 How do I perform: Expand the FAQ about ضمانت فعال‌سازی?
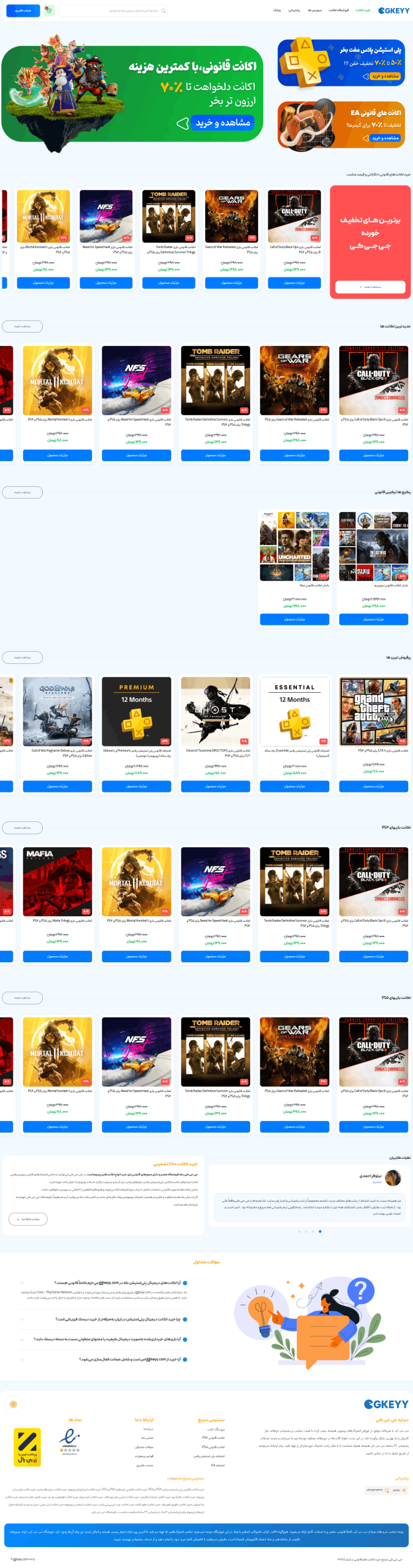pyautogui.click(x=104, y=1359)
